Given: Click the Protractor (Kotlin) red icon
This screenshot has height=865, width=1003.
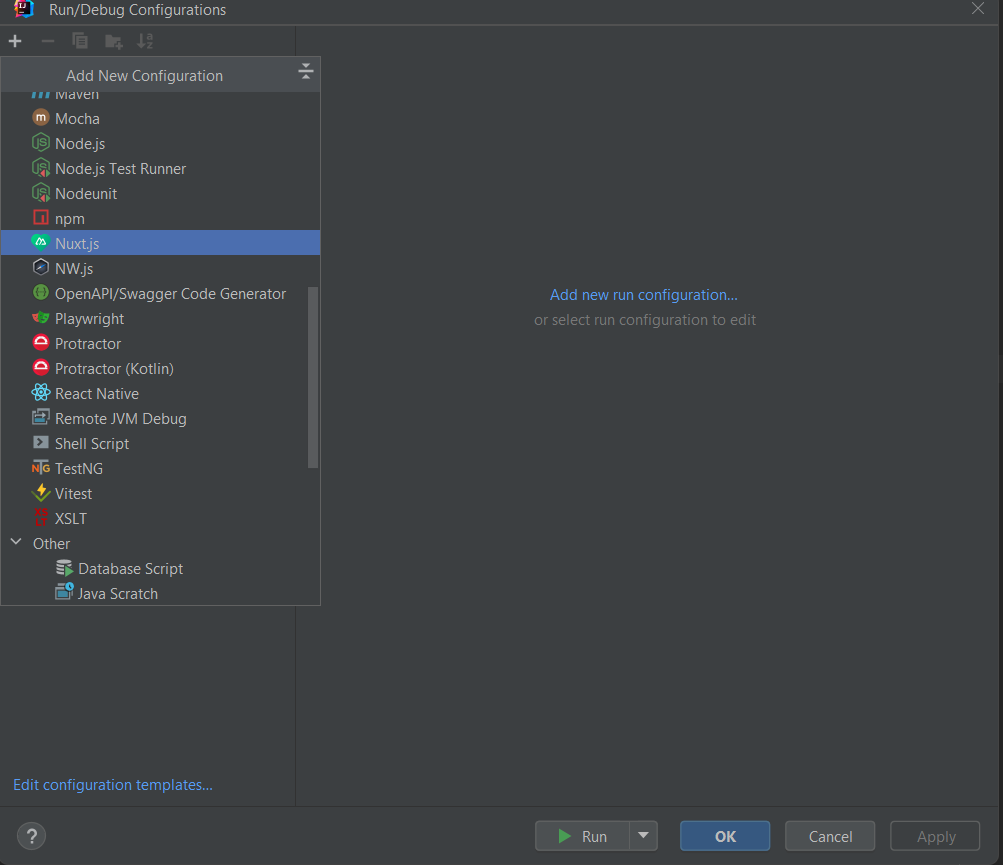Looking at the screenshot, I should coord(41,367).
